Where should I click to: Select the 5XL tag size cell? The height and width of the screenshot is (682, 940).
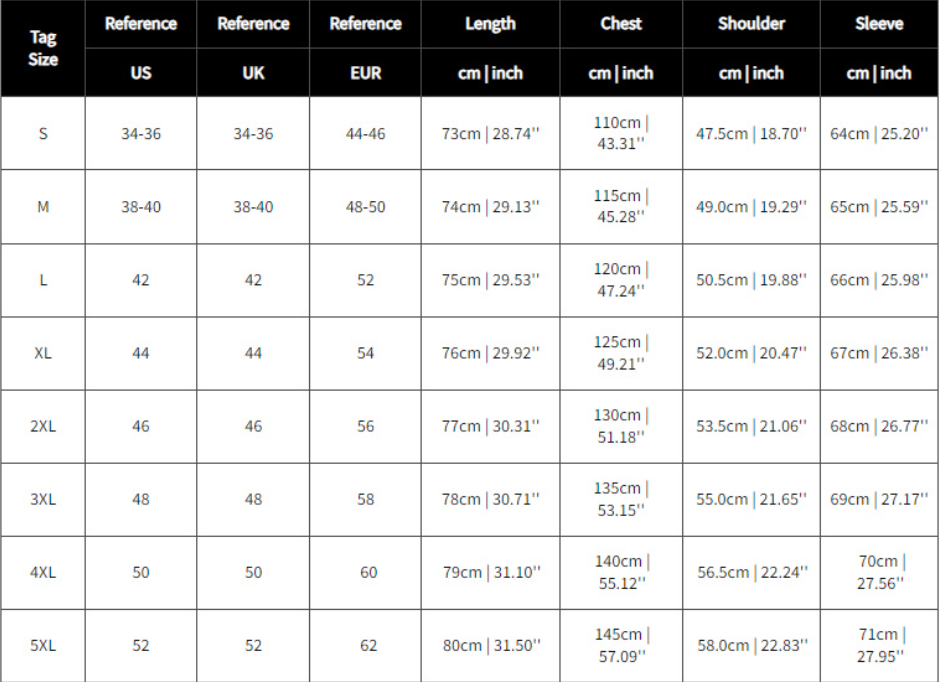[43, 646]
